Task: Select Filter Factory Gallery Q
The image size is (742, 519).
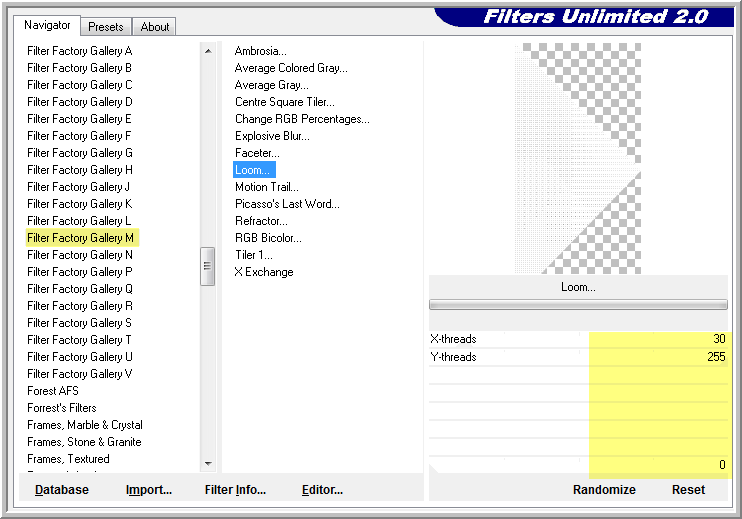Action: pos(80,289)
